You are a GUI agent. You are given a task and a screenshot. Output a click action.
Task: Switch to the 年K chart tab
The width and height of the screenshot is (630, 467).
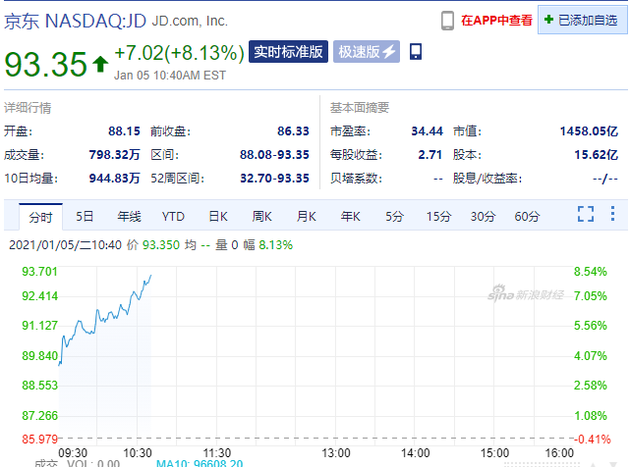click(350, 217)
